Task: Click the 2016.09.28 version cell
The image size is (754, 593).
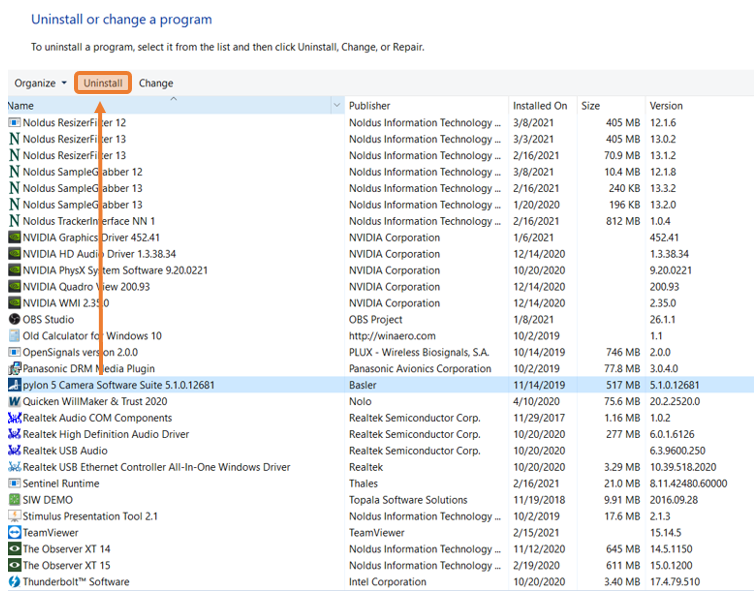Action: (x=674, y=500)
